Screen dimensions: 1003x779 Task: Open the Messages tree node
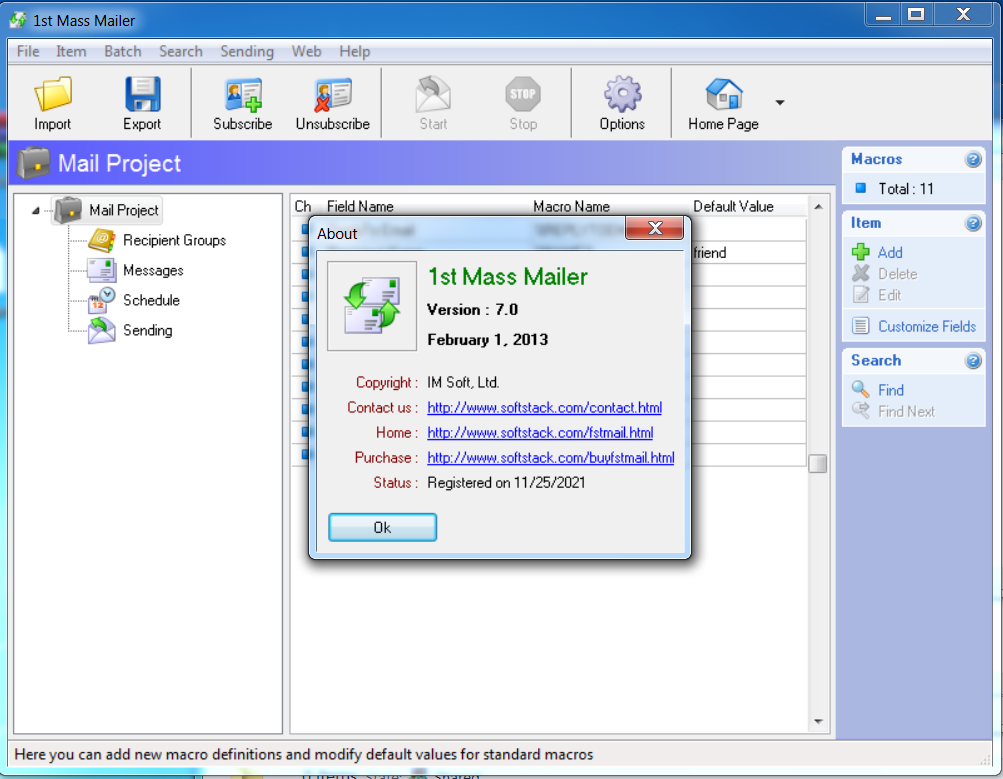pyautogui.click(x=153, y=270)
